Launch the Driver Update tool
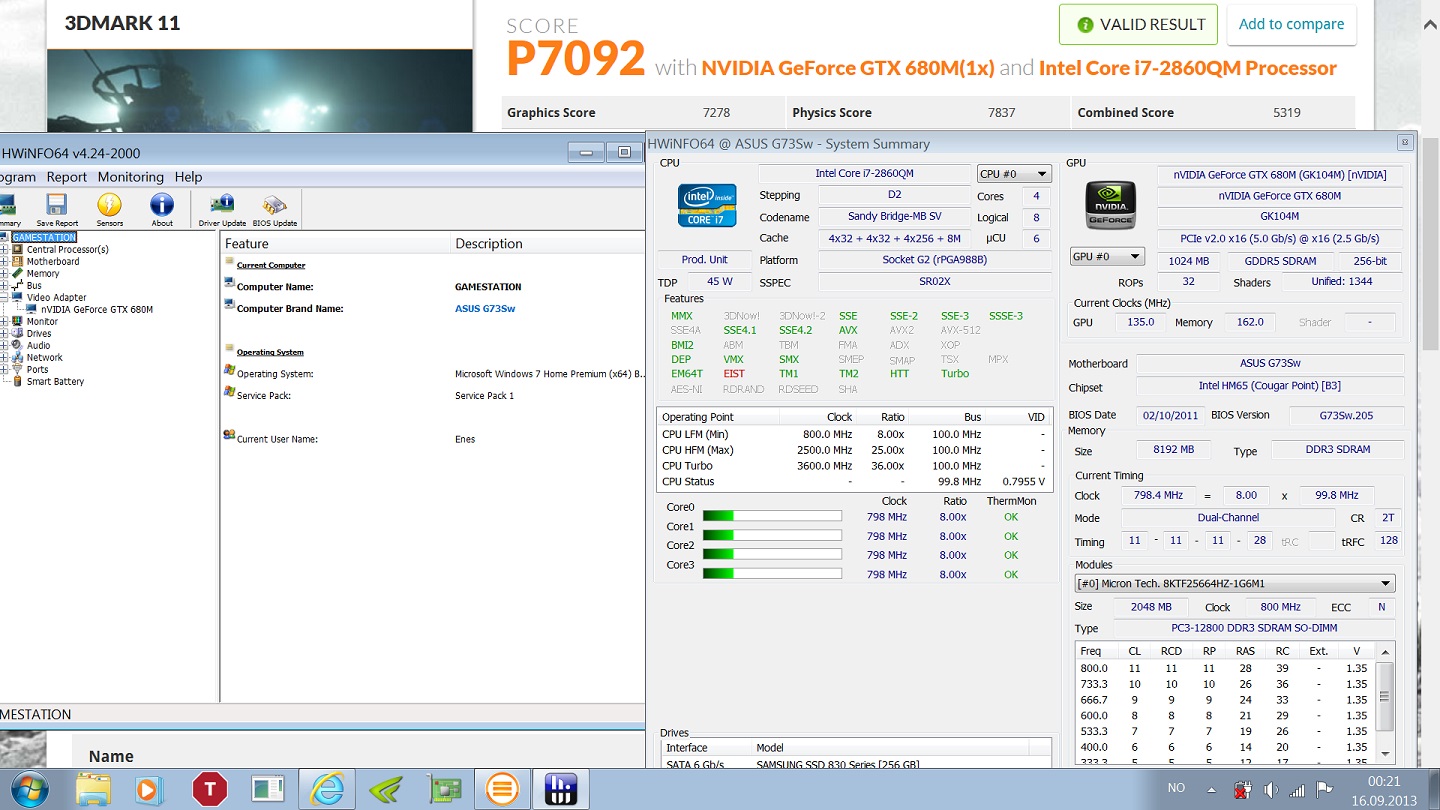The width and height of the screenshot is (1440, 810). tap(222, 209)
